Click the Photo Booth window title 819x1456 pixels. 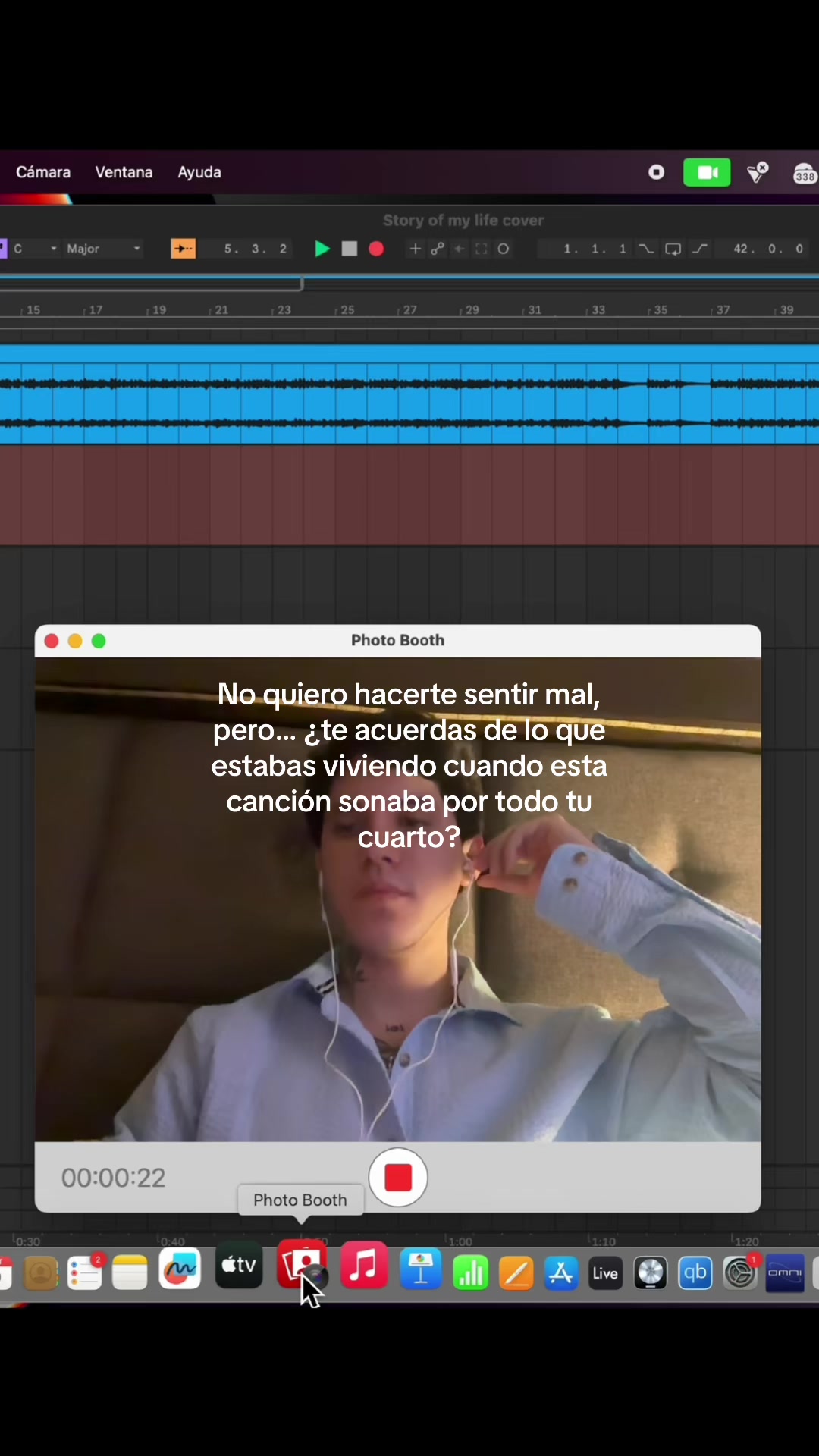pyautogui.click(x=397, y=640)
